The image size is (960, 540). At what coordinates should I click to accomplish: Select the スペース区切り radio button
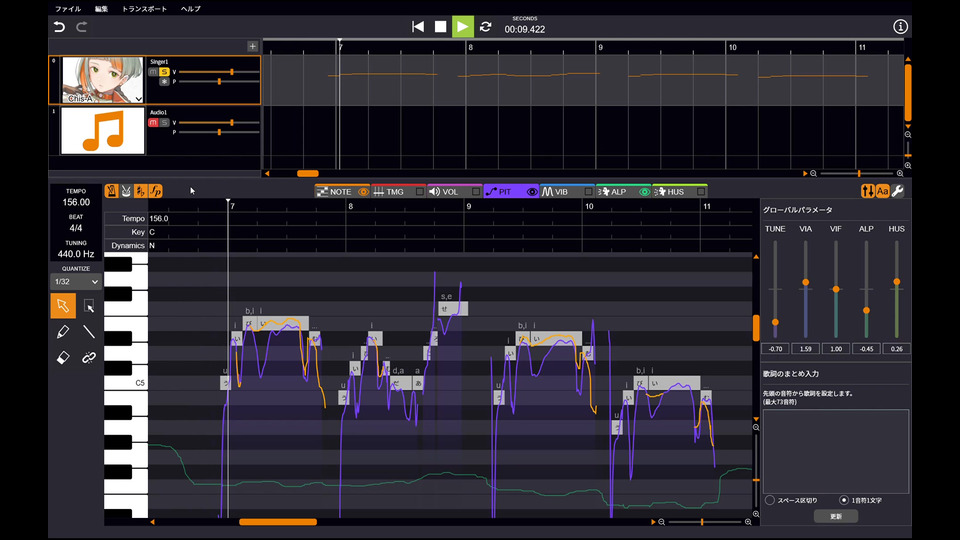click(769, 499)
